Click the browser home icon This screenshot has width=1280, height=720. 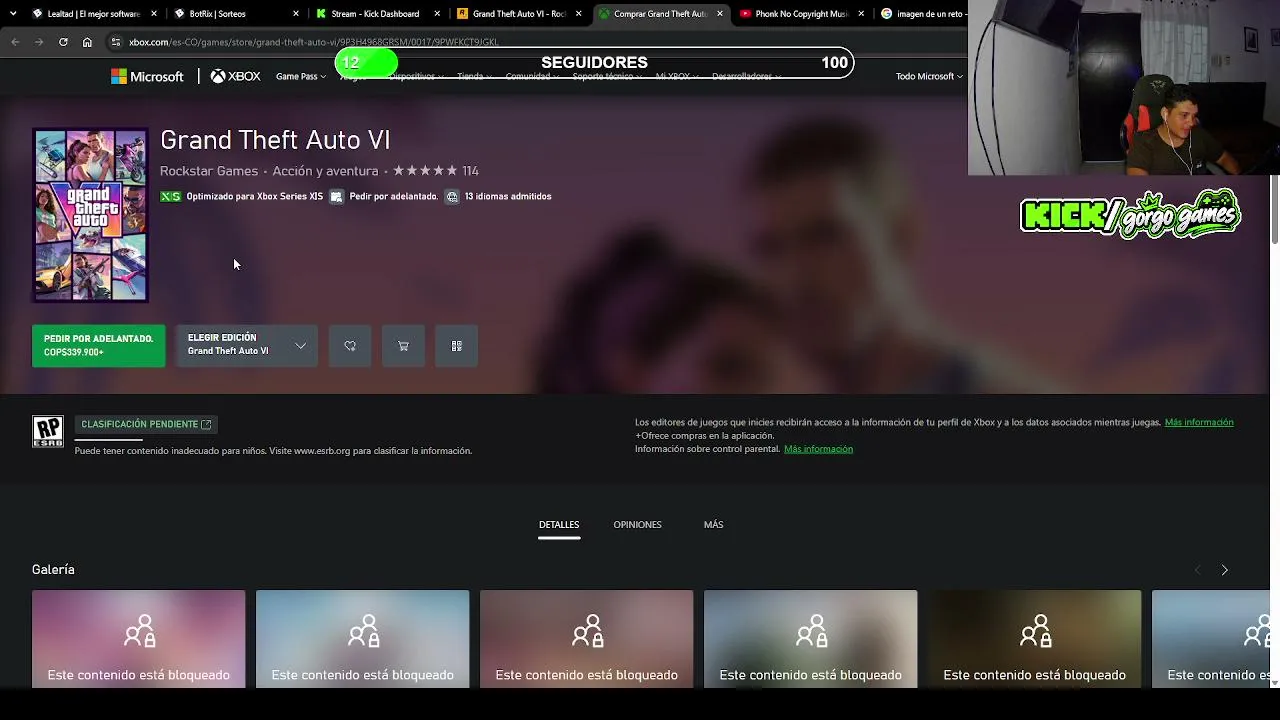pyautogui.click(x=87, y=42)
